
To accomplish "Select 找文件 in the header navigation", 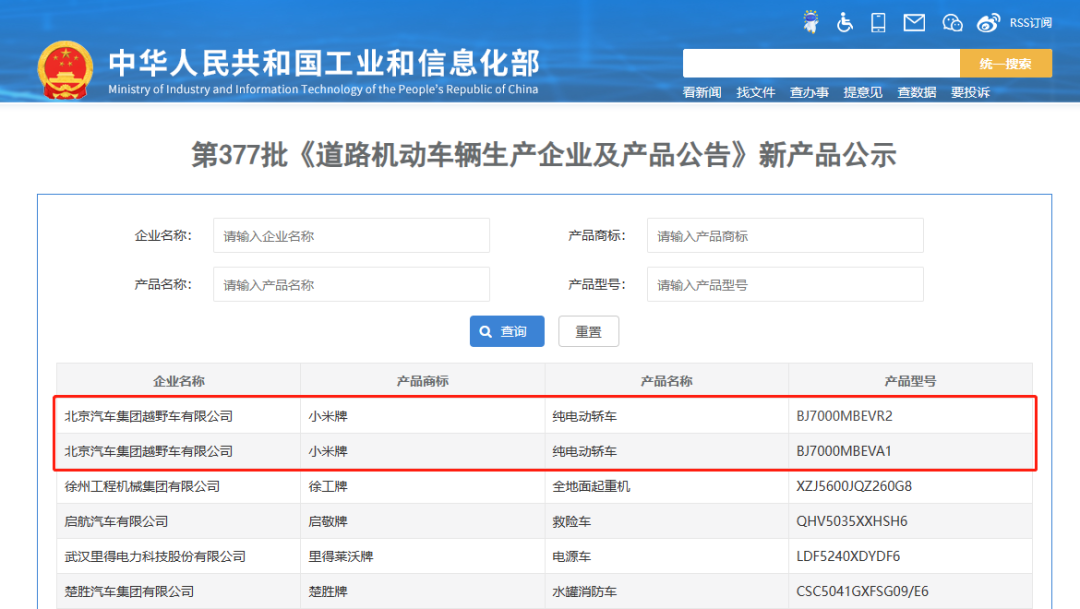I will (756, 92).
